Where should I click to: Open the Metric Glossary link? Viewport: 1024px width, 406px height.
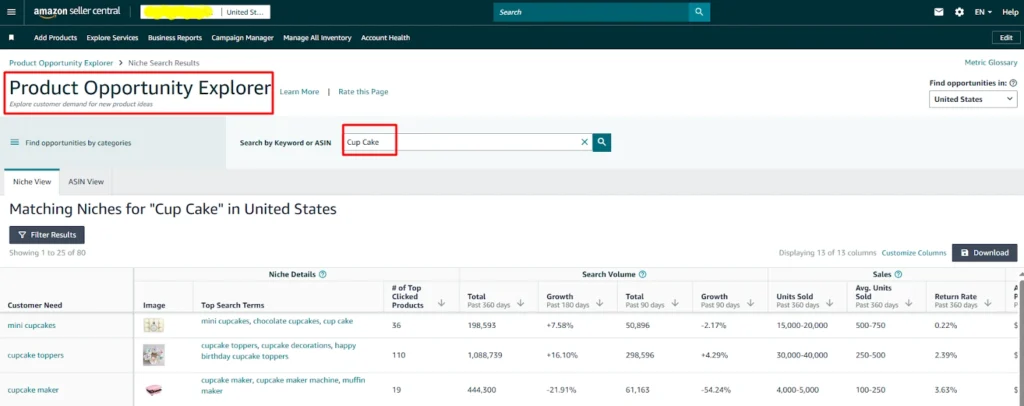(991, 63)
